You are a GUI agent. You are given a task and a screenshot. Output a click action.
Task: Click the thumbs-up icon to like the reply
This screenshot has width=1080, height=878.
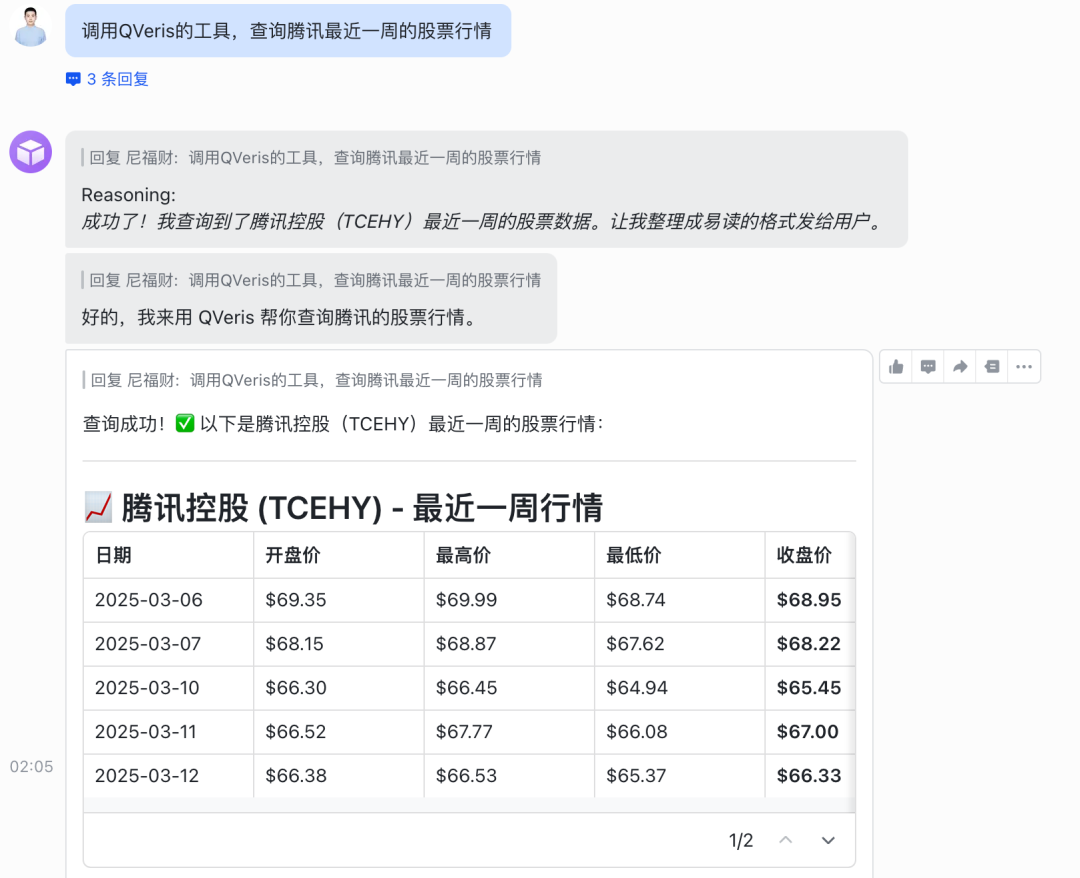[895, 366]
